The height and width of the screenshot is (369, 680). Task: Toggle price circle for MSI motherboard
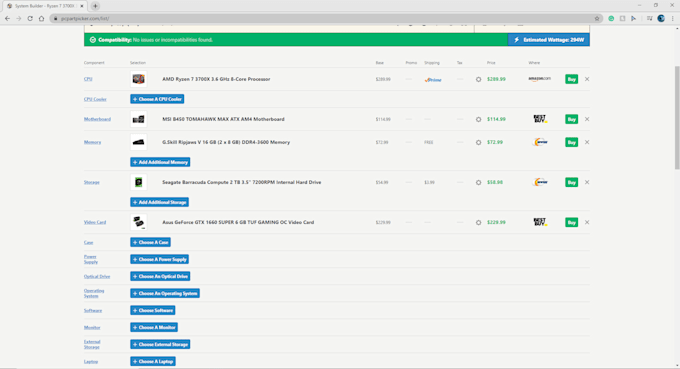point(478,119)
